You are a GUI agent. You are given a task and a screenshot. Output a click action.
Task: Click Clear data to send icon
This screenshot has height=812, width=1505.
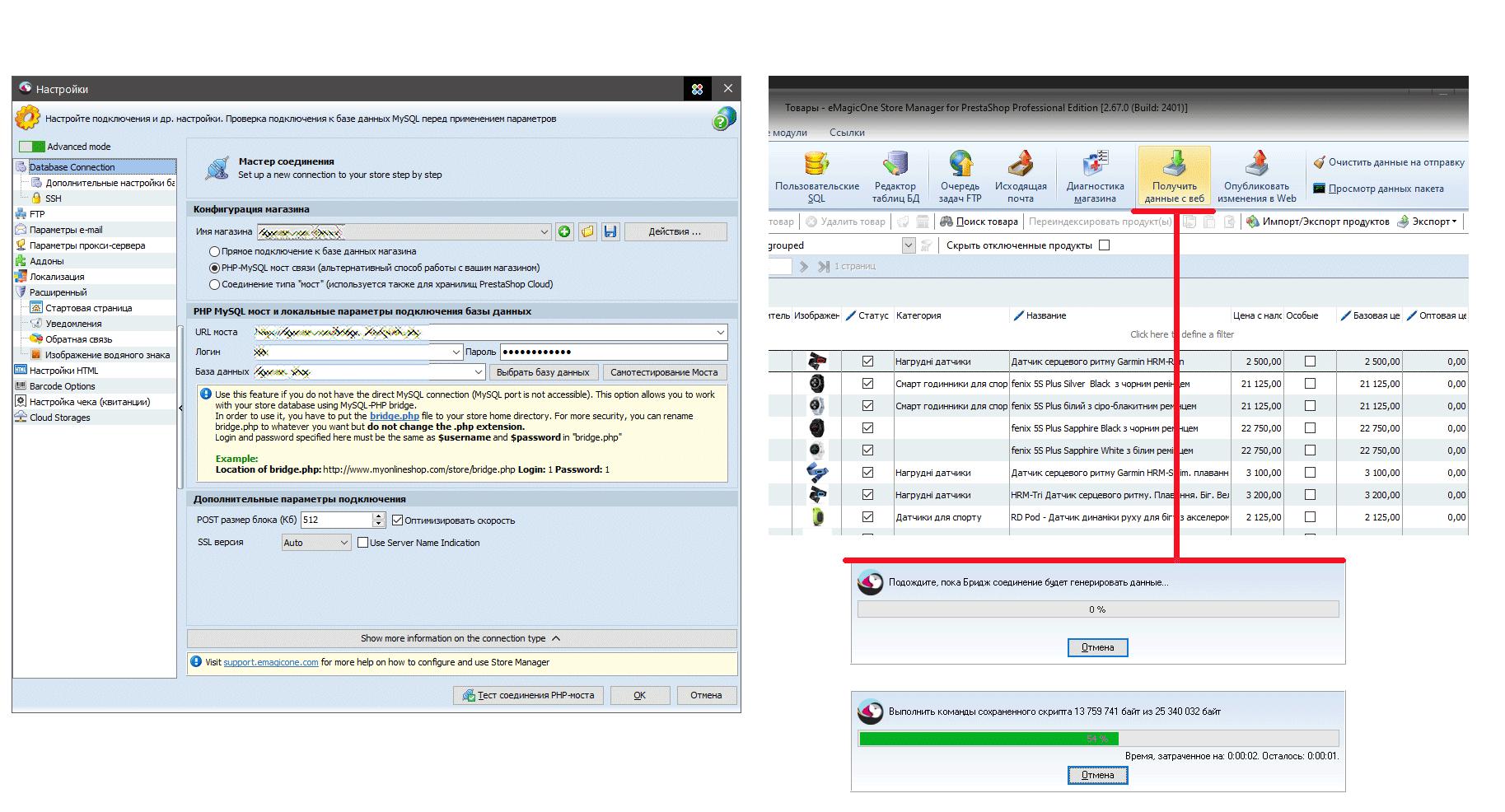[x=1319, y=162]
